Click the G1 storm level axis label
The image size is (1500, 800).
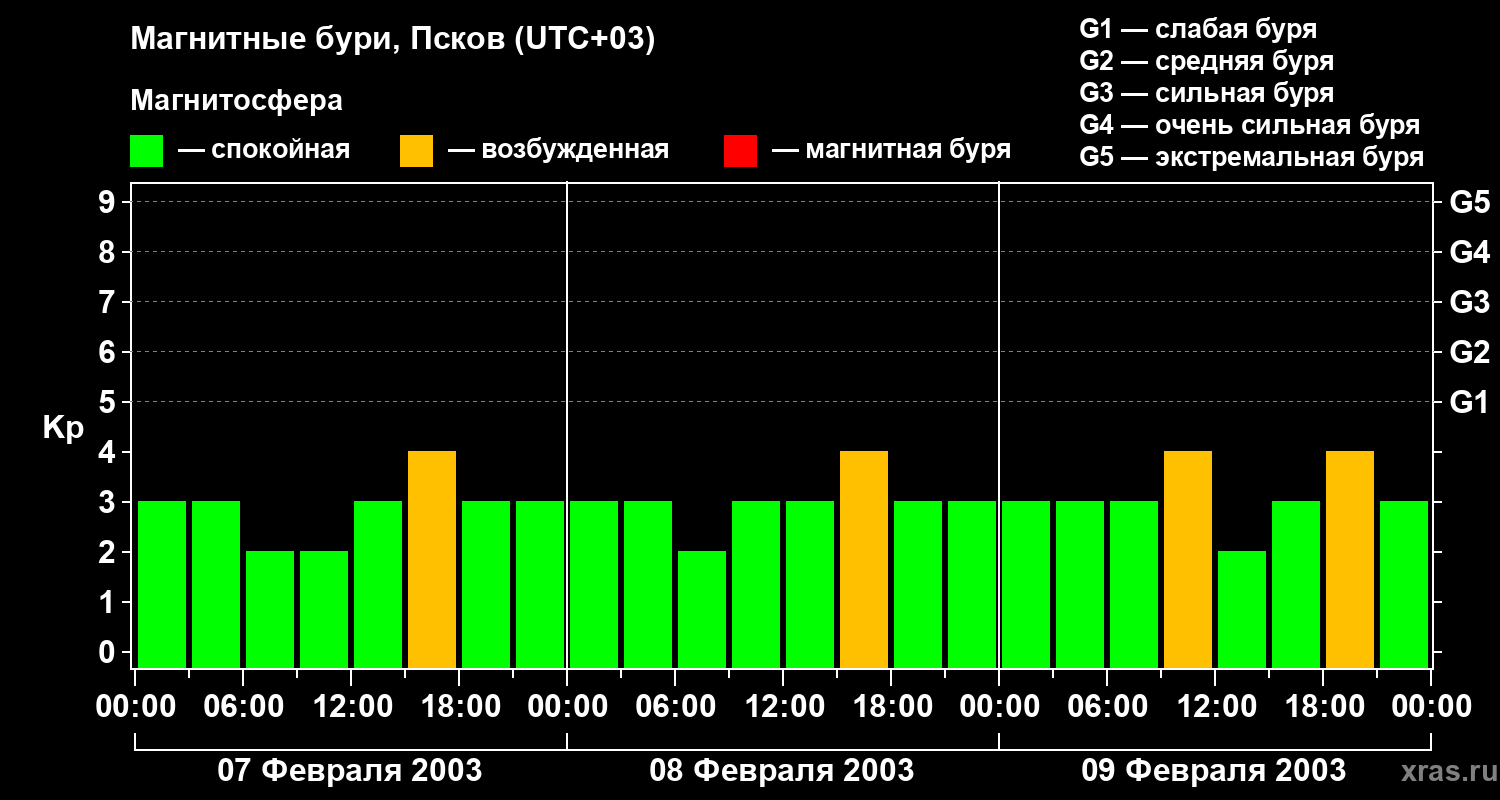[x=1470, y=403]
